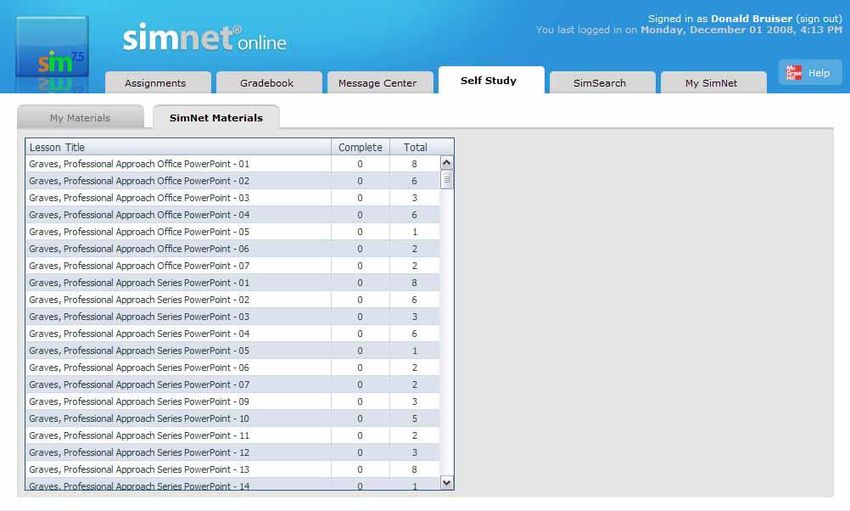Click the lesson list scrollbar thumb
The height and width of the screenshot is (511, 850).
click(x=447, y=179)
